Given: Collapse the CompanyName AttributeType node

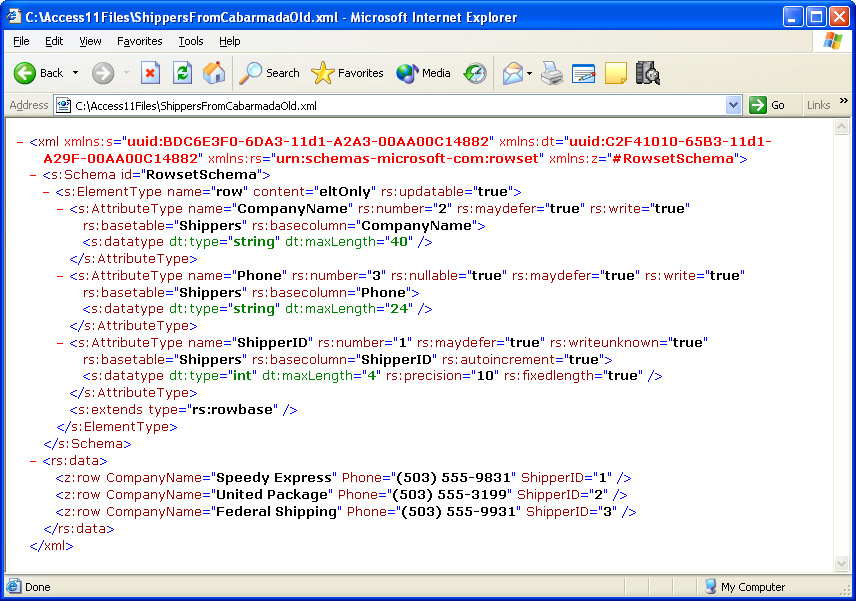Looking at the screenshot, I should 61,209.
